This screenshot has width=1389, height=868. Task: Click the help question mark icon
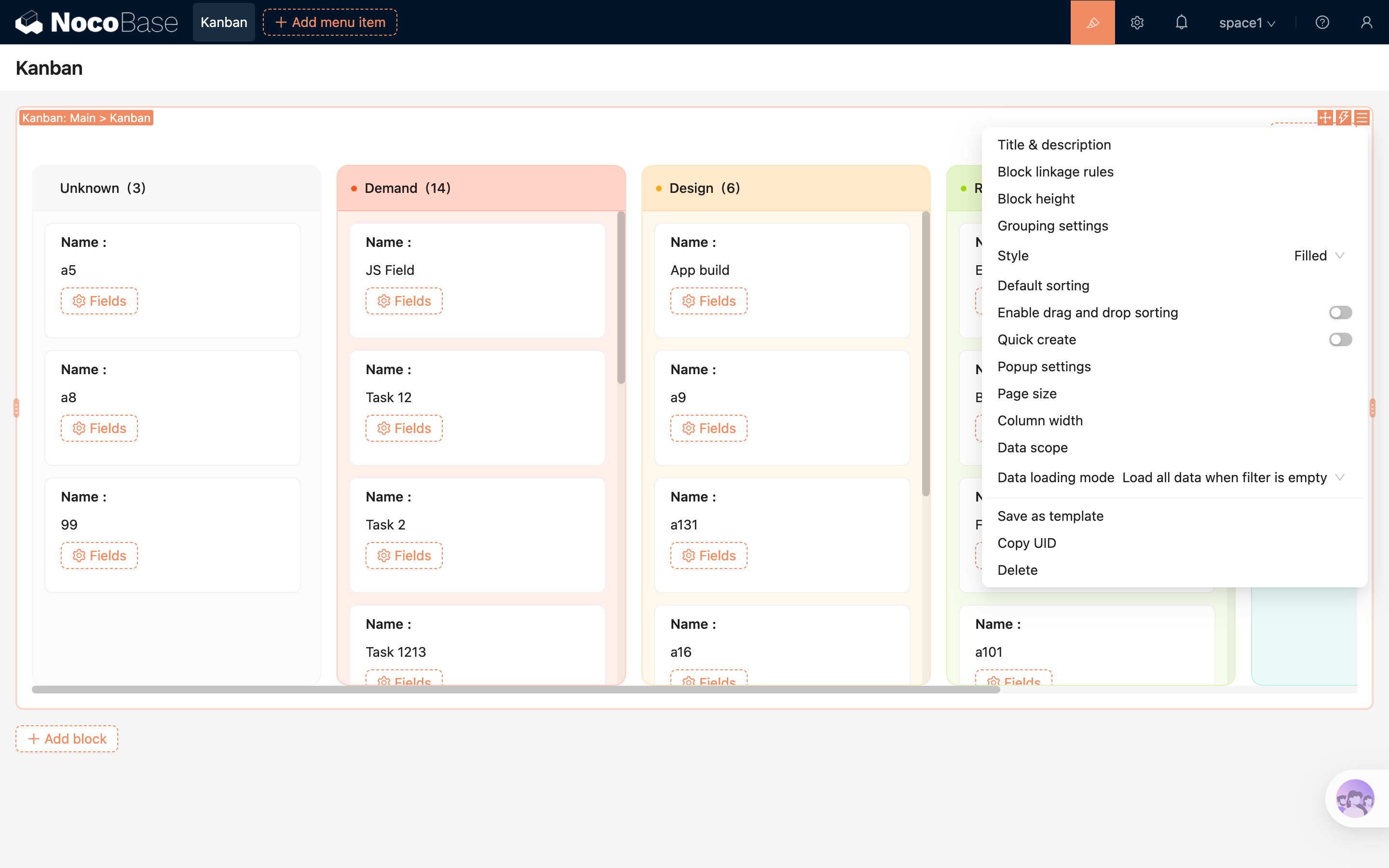[1322, 22]
